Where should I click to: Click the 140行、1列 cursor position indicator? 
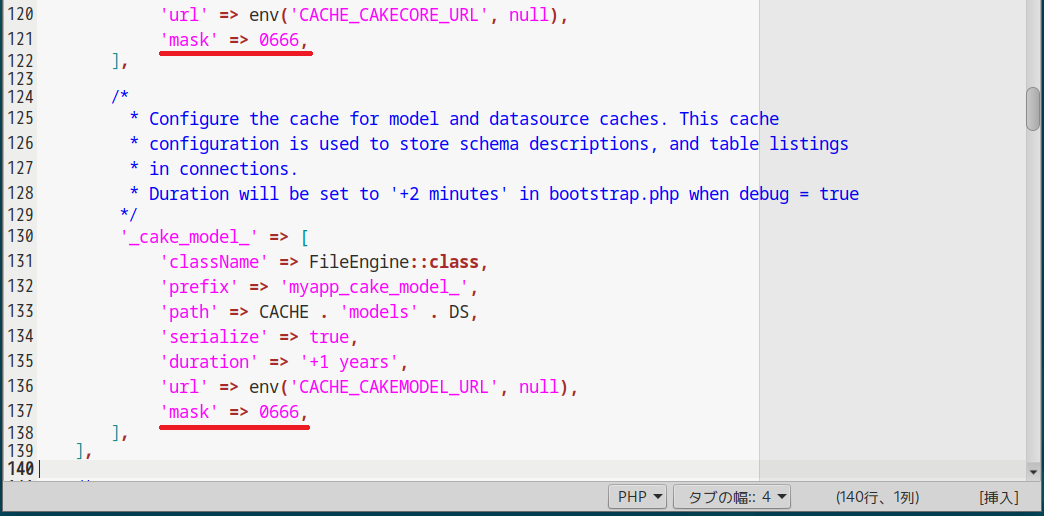click(x=877, y=497)
